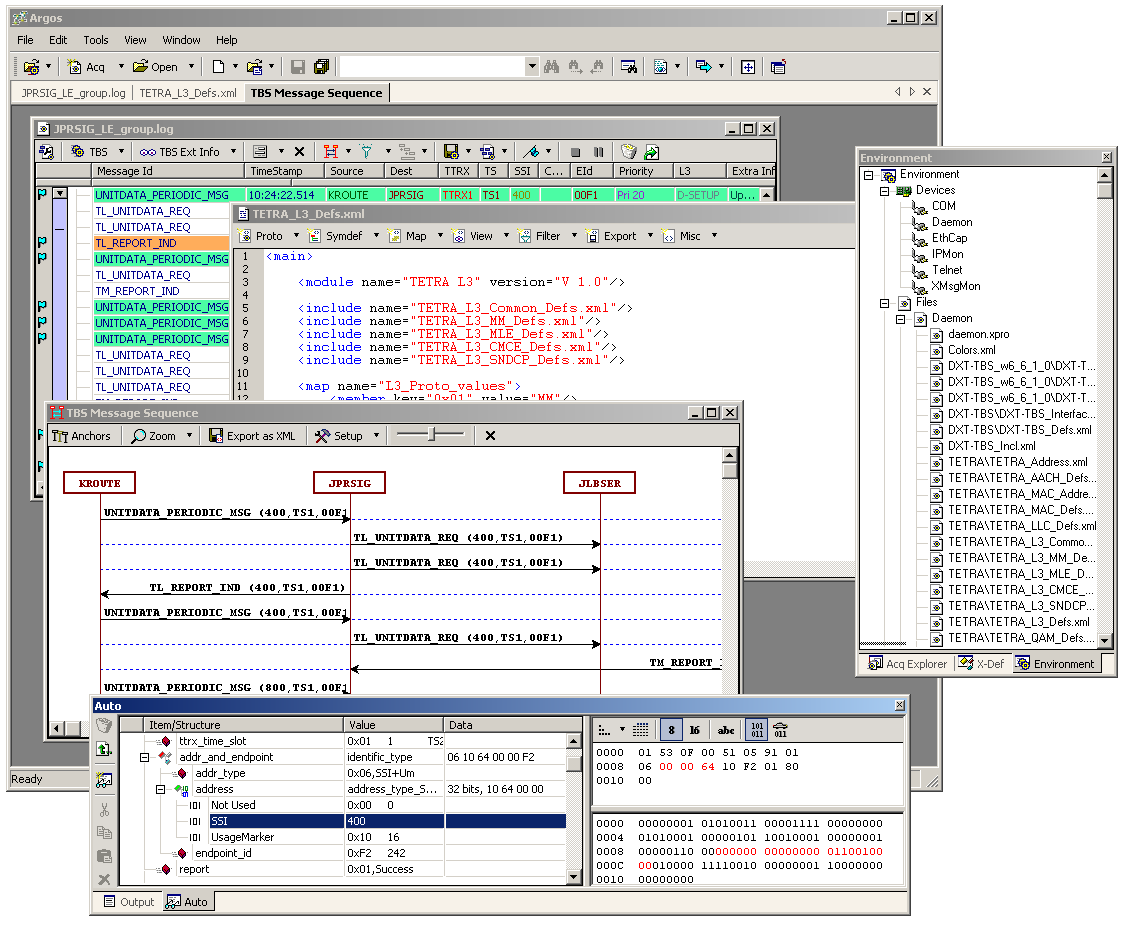Collapse the Devices node in Environment tree
Screen dimensions: 1123x929
pos(885,191)
